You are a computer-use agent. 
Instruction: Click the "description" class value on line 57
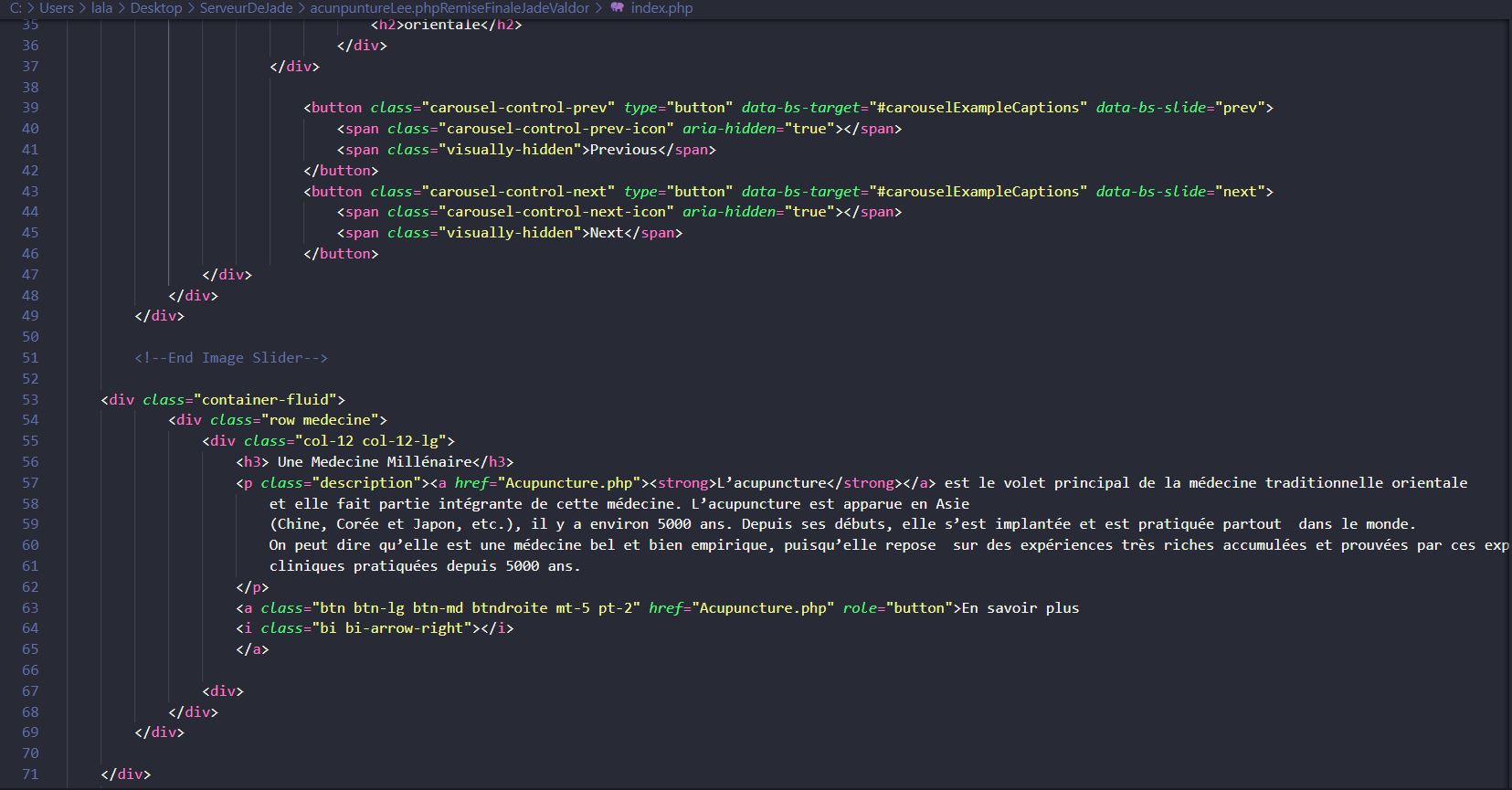click(366, 483)
